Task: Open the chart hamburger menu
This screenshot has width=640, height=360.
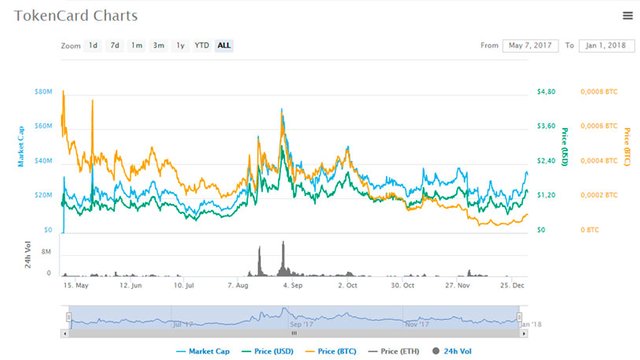Action: [x=627, y=16]
